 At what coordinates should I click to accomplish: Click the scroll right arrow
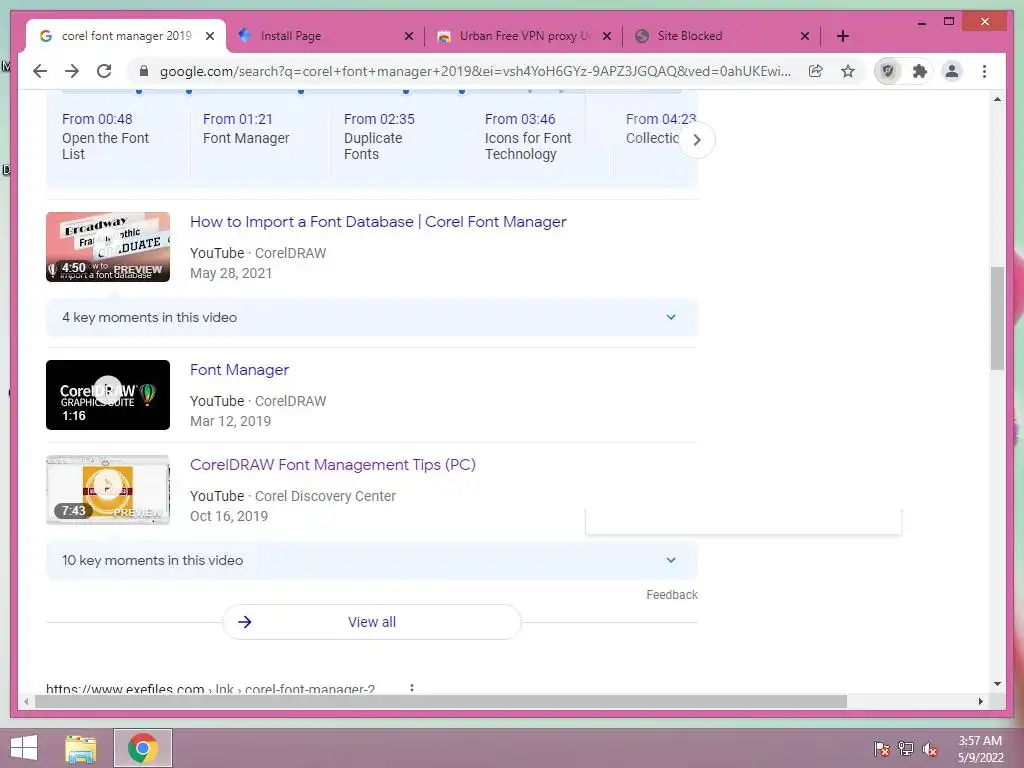[980, 701]
